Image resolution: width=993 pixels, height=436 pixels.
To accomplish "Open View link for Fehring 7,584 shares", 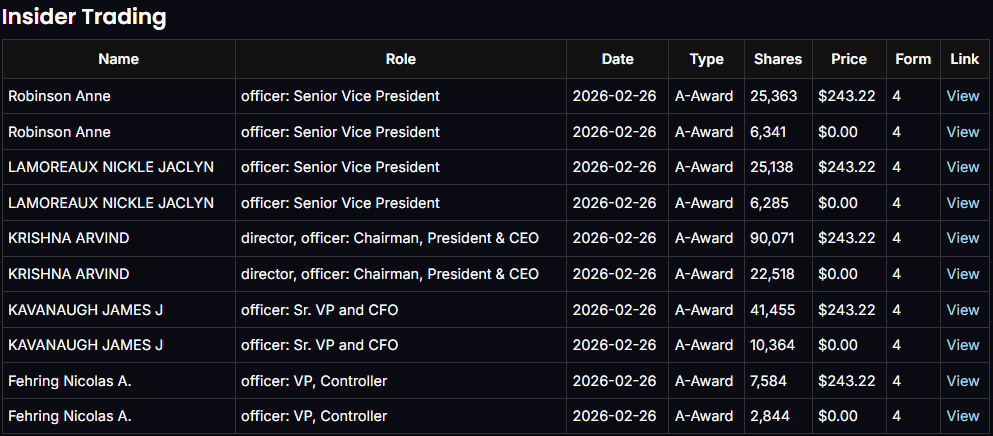I will (x=963, y=381).
